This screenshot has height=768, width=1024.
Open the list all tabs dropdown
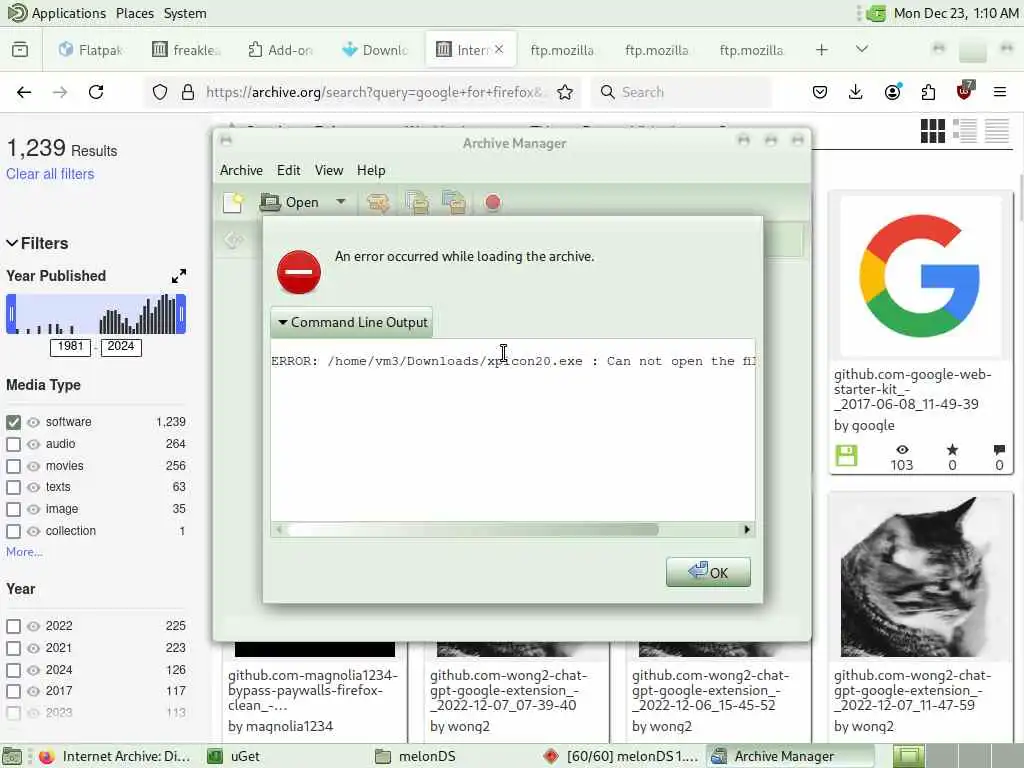pyautogui.click(x=862, y=49)
